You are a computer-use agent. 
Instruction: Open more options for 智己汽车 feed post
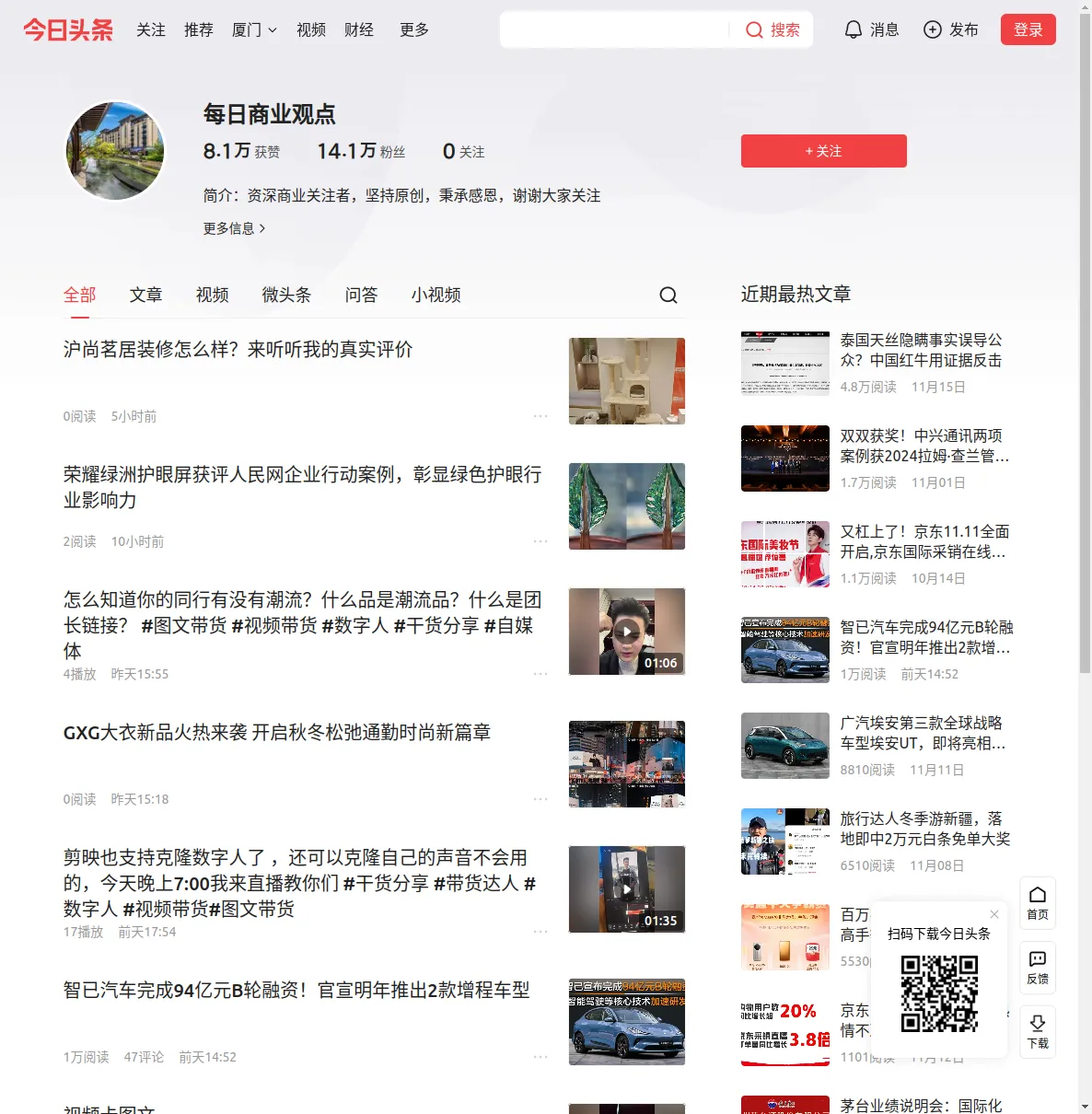[540, 1057]
